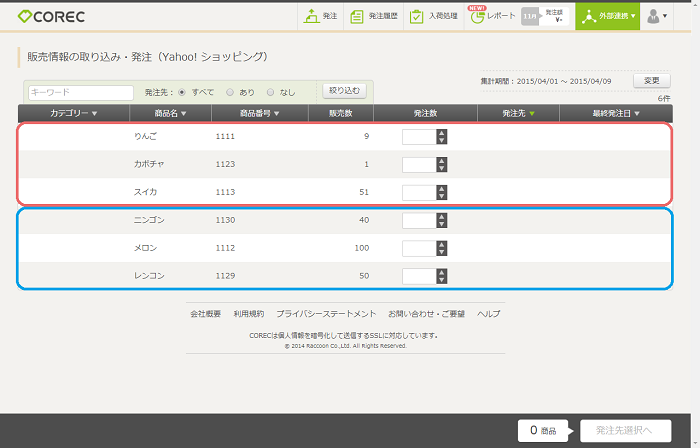Screen dimensions: 700x448
Task: Click order quantity field for カボチャ
Action: click(419, 165)
